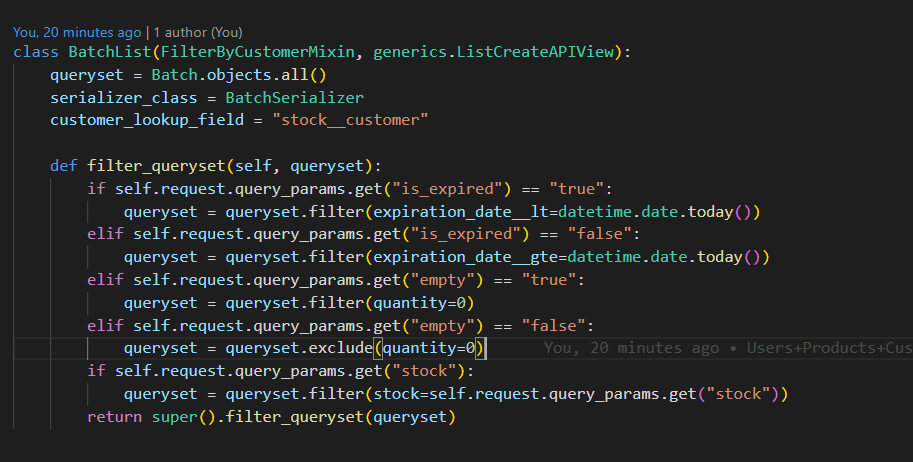Open the "1 author (You)" CodeLens link
Image resolution: width=913 pixels, height=462 pixels.
coord(196,33)
